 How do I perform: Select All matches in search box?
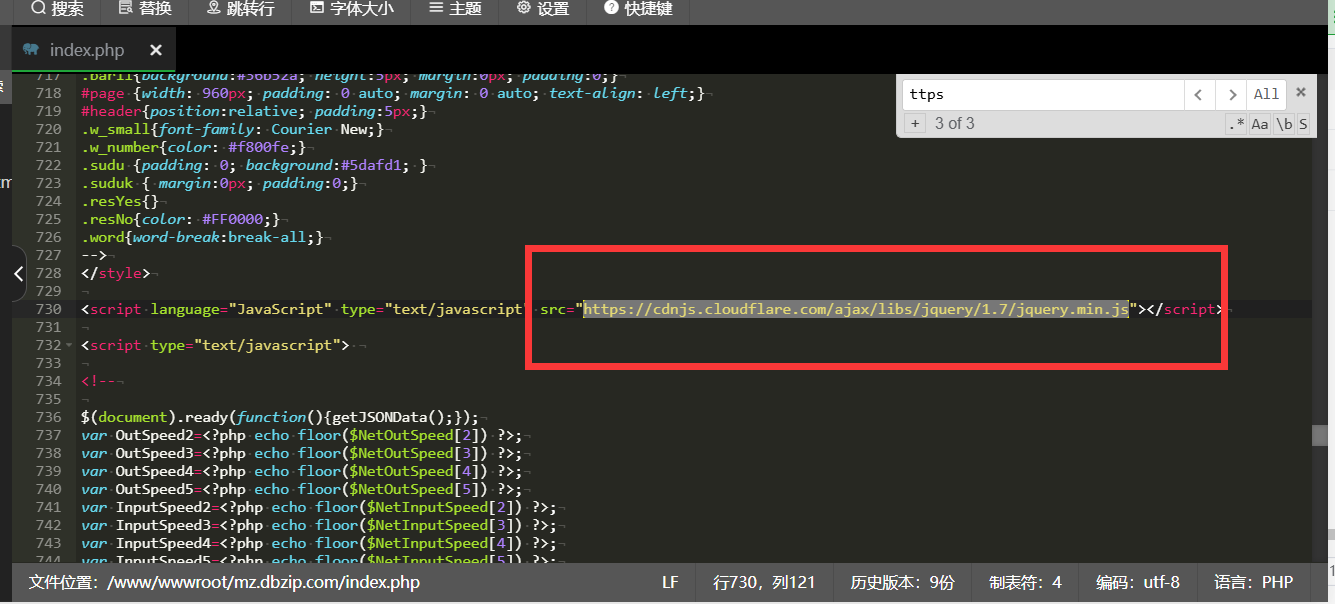click(x=1266, y=94)
